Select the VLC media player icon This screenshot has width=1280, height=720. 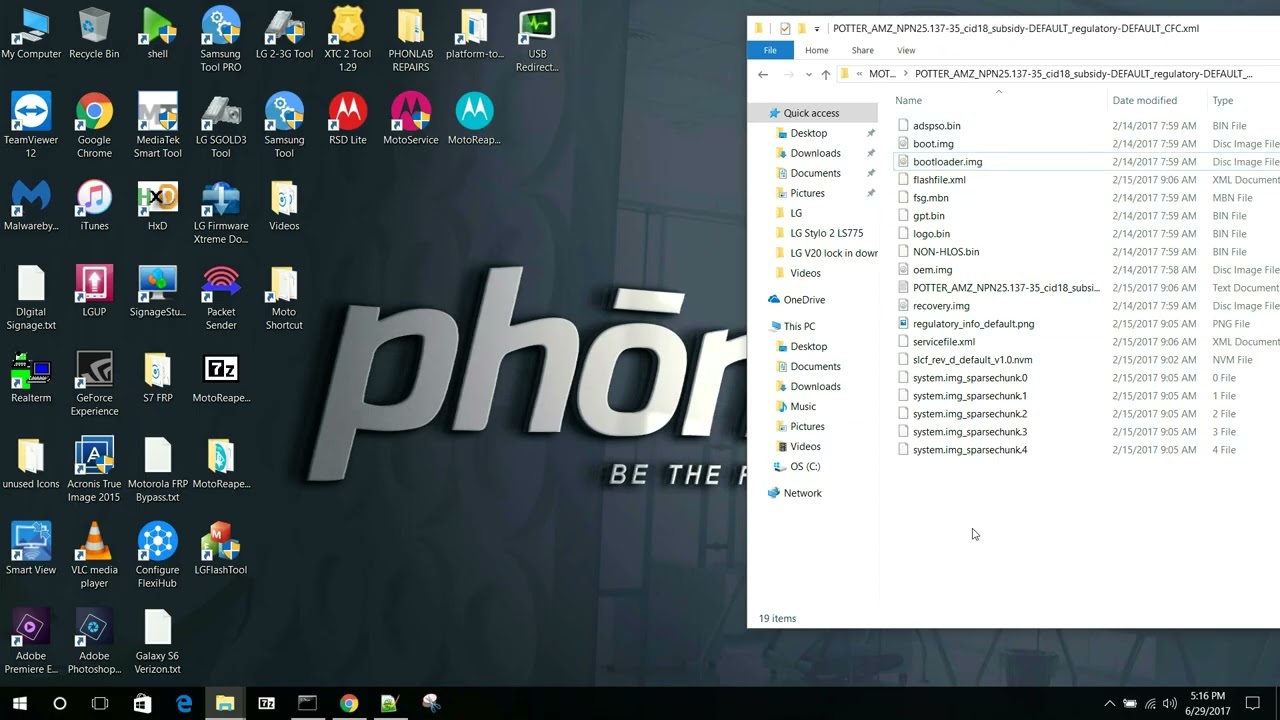click(94, 556)
